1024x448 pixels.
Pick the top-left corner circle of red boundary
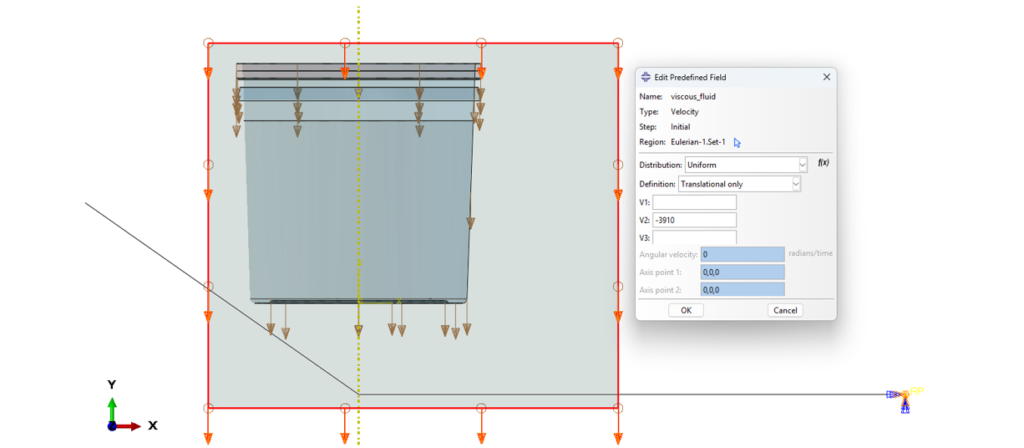coord(208,43)
